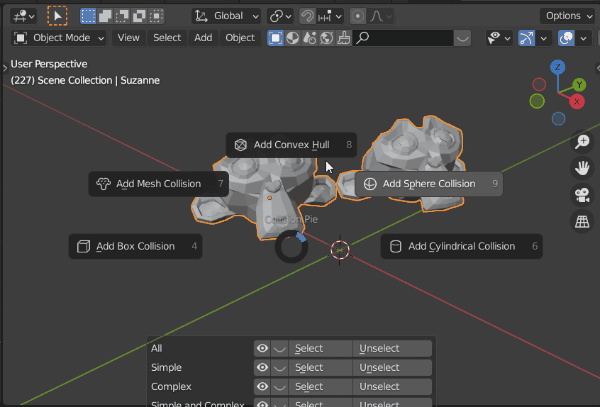Click the header search input field

pos(403,38)
